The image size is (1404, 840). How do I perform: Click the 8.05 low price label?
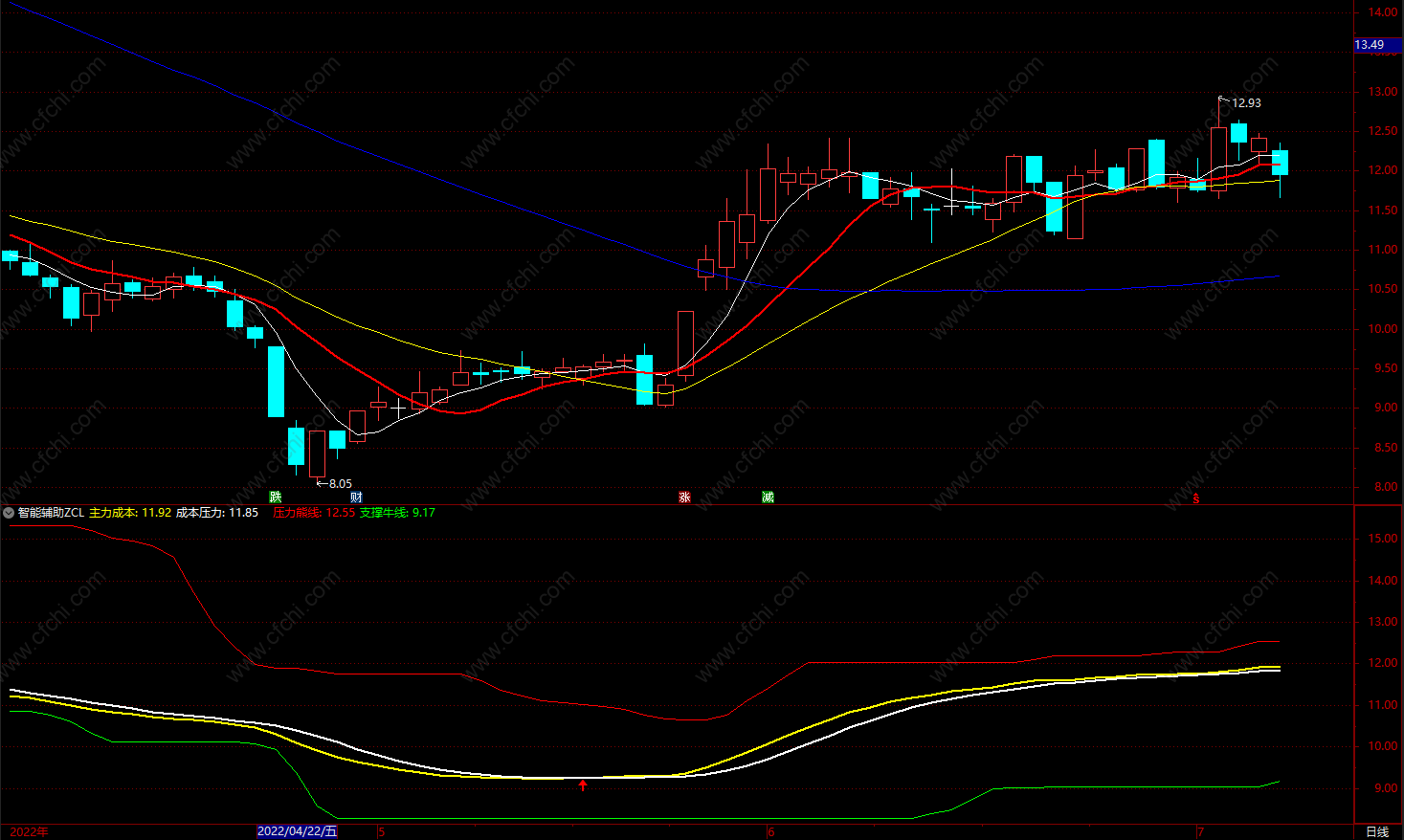(341, 484)
